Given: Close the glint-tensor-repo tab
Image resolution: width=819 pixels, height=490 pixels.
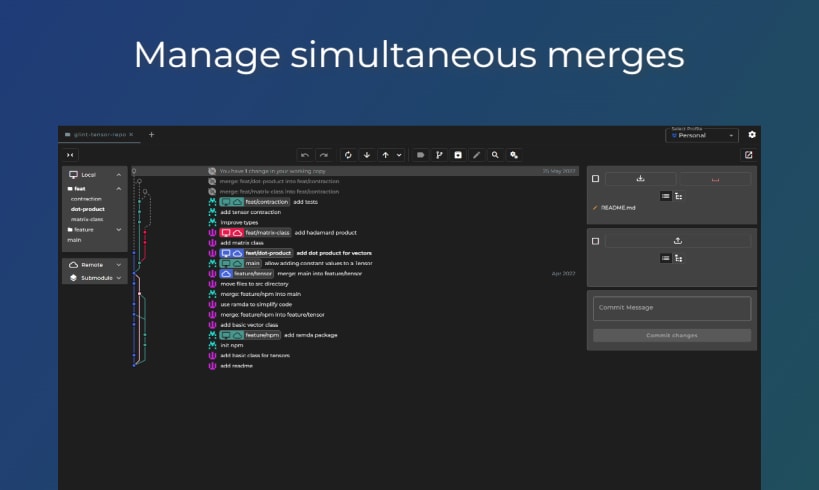Looking at the screenshot, I should [131, 135].
